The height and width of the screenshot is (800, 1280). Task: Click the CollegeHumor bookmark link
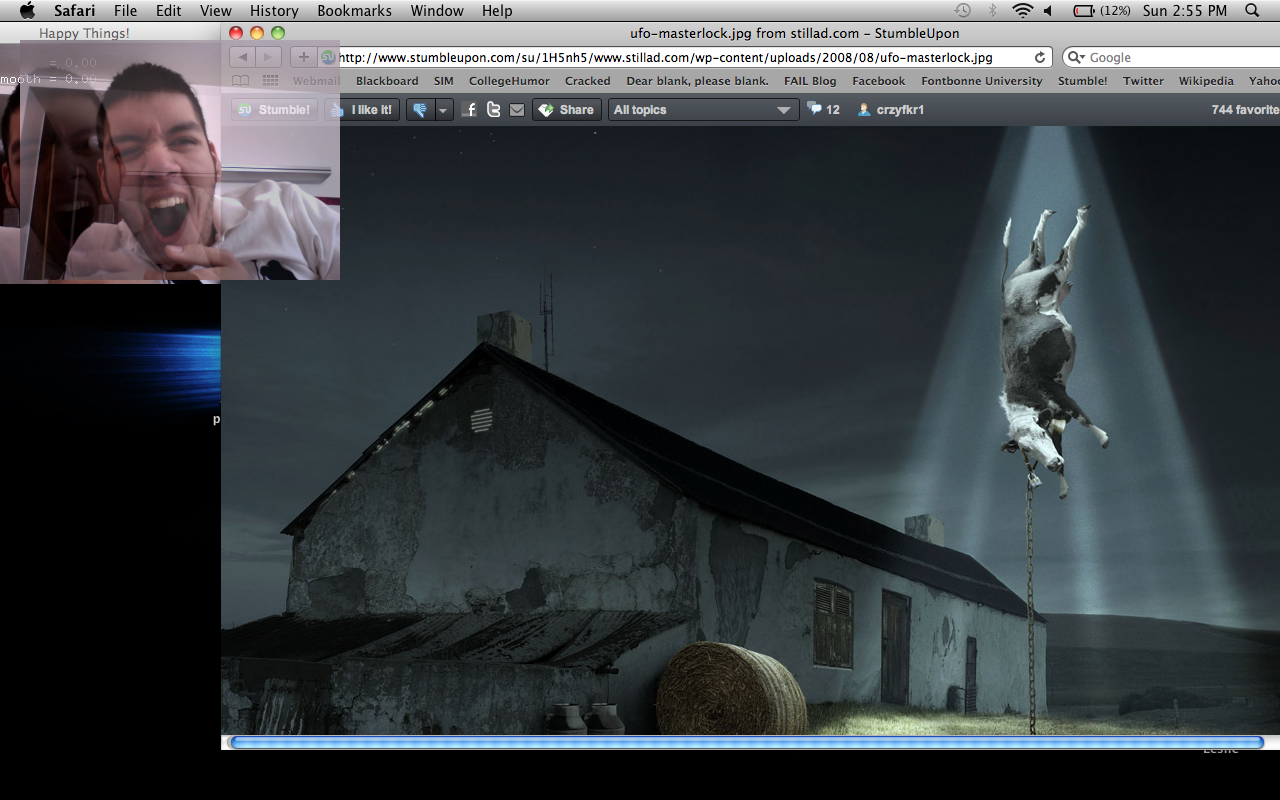click(x=509, y=81)
